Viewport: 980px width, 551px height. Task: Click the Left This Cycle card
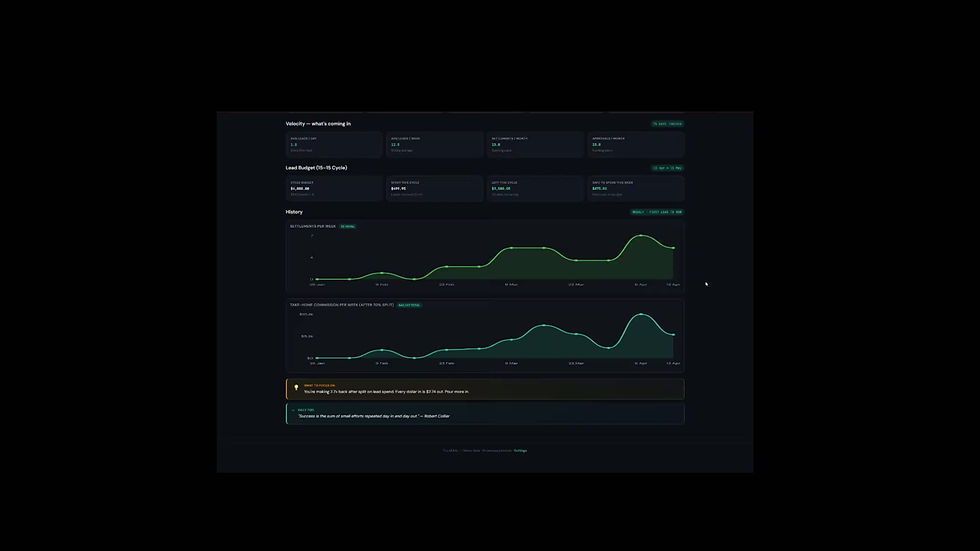point(535,189)
